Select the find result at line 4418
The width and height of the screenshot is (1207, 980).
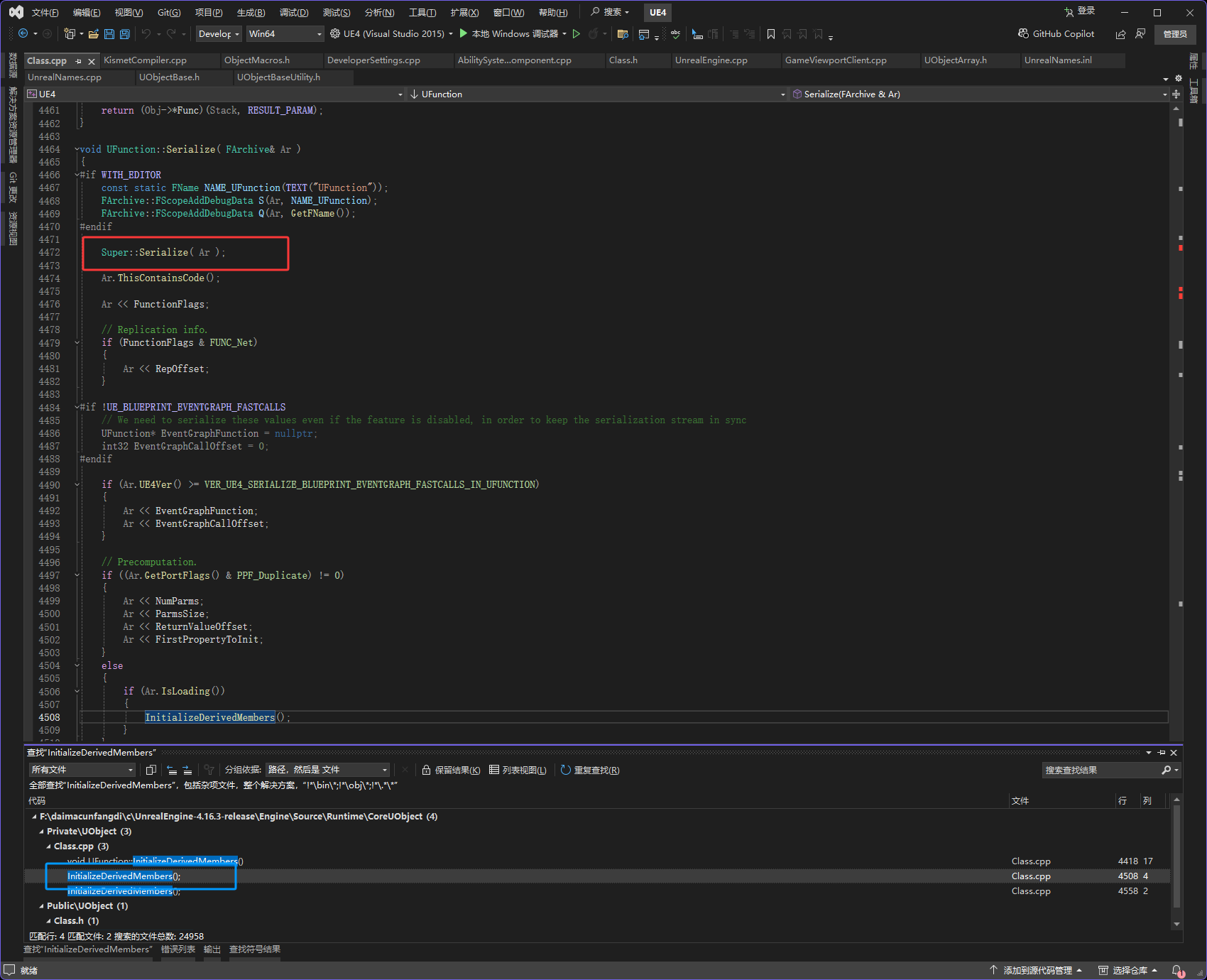596,861
